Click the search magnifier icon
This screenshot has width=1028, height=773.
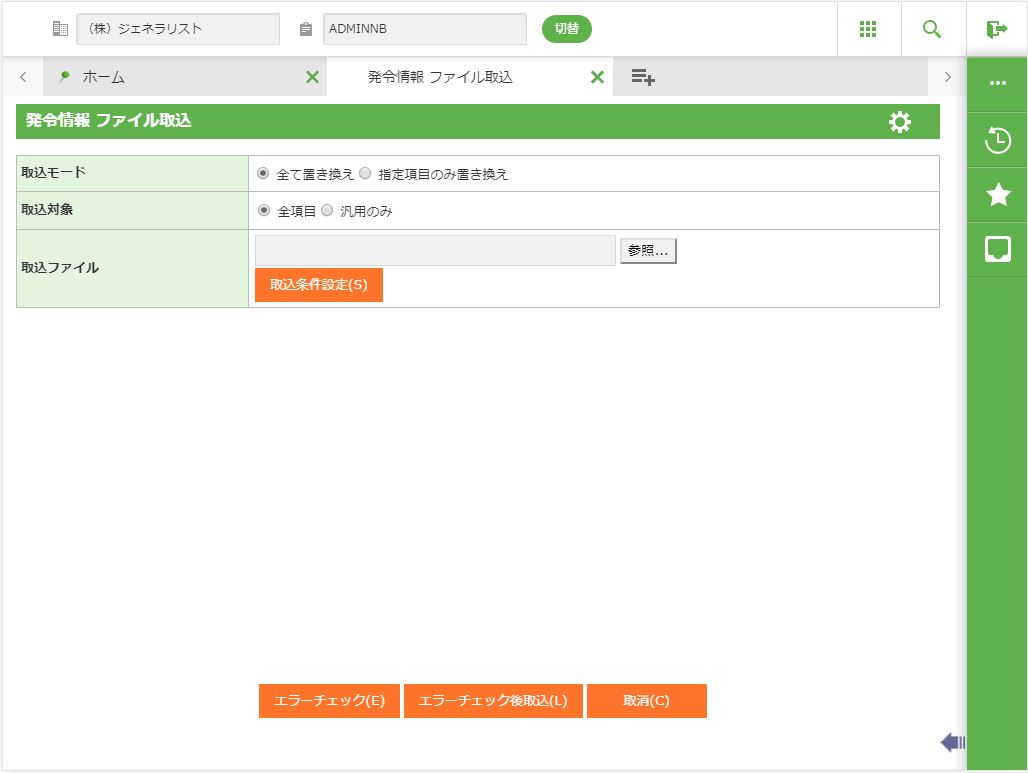click(x=932, y=29)
